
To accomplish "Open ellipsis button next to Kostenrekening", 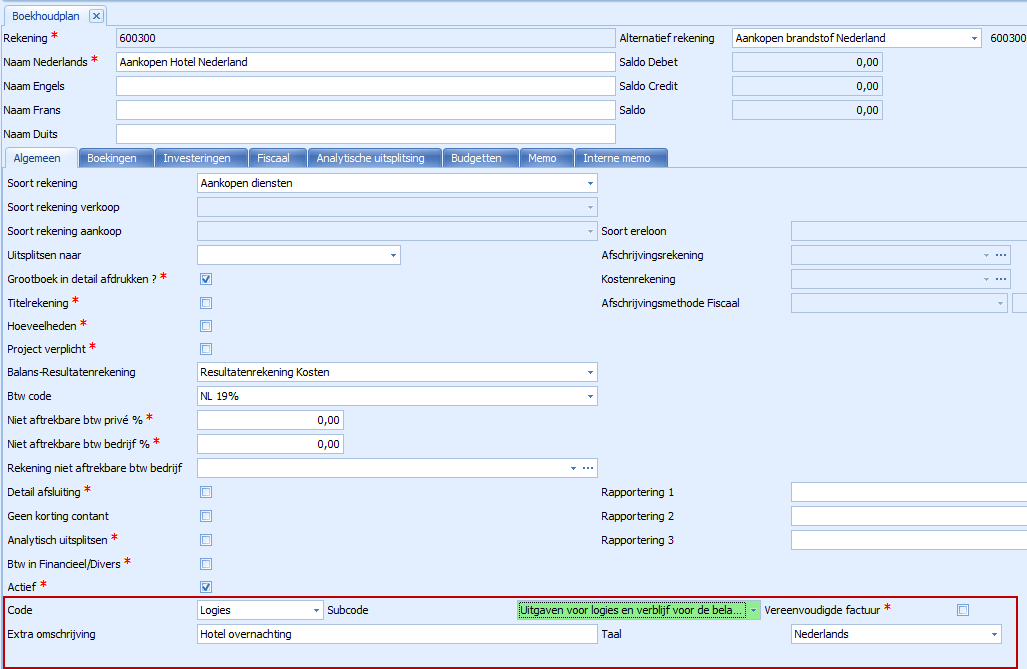I will pos(1000,279).
